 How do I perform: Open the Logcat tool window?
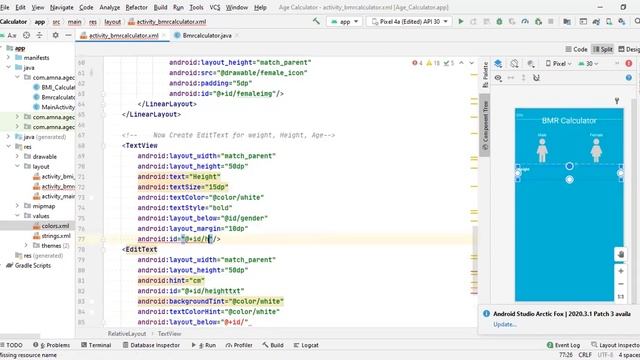tap(306, 345)
